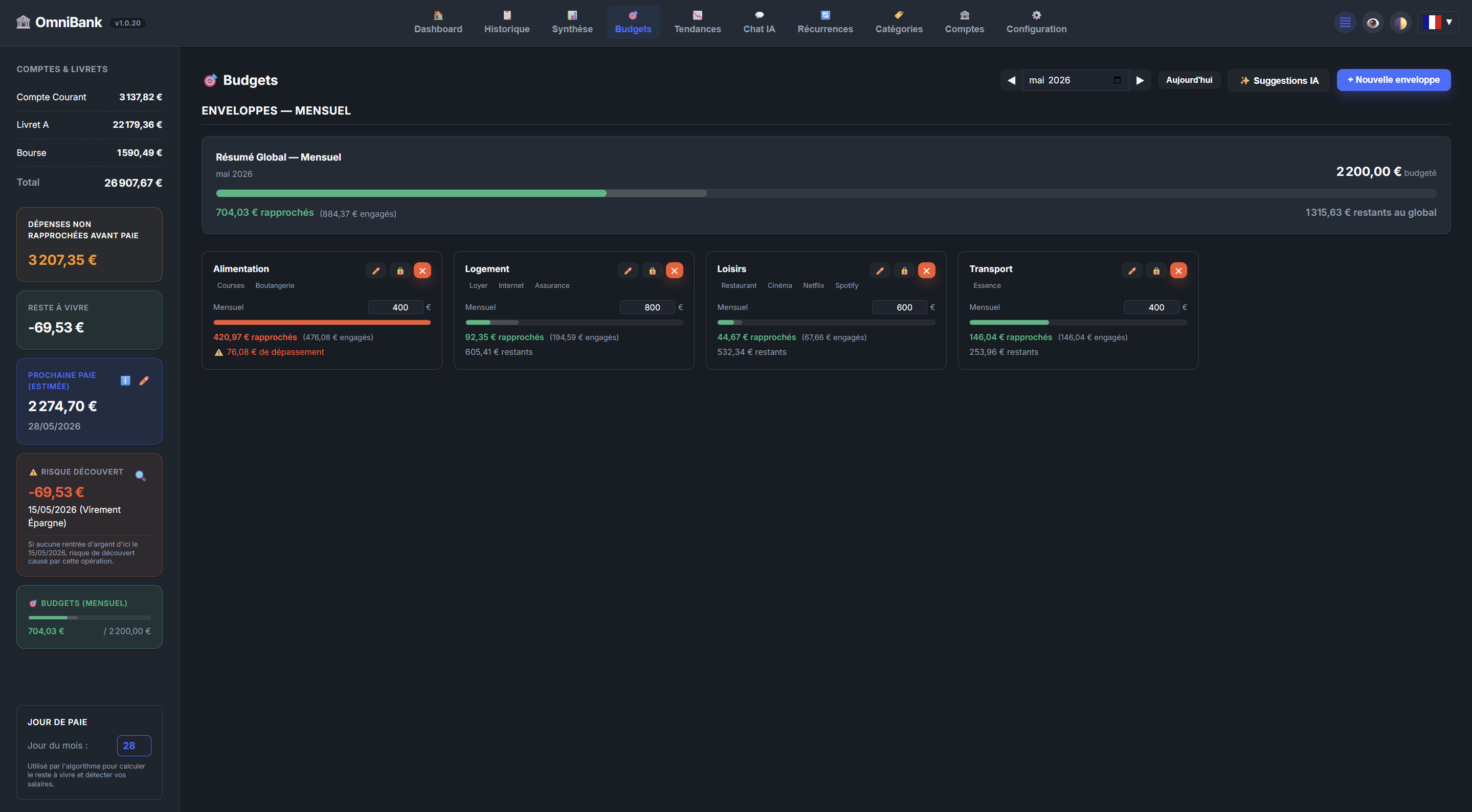Click the OmniBank logo

click(x=59, y=22)
